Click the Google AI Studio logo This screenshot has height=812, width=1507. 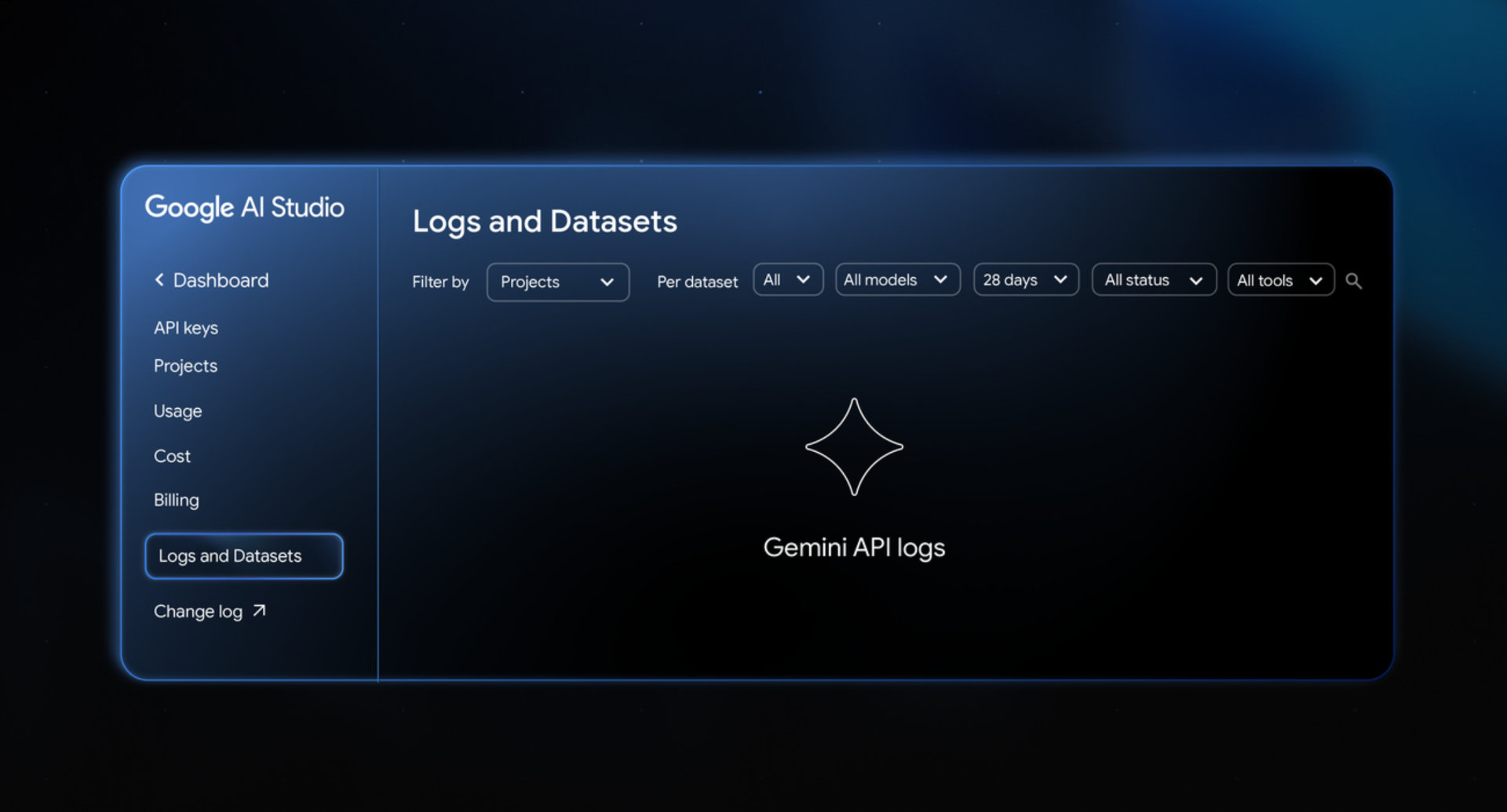tap(245, 208)
